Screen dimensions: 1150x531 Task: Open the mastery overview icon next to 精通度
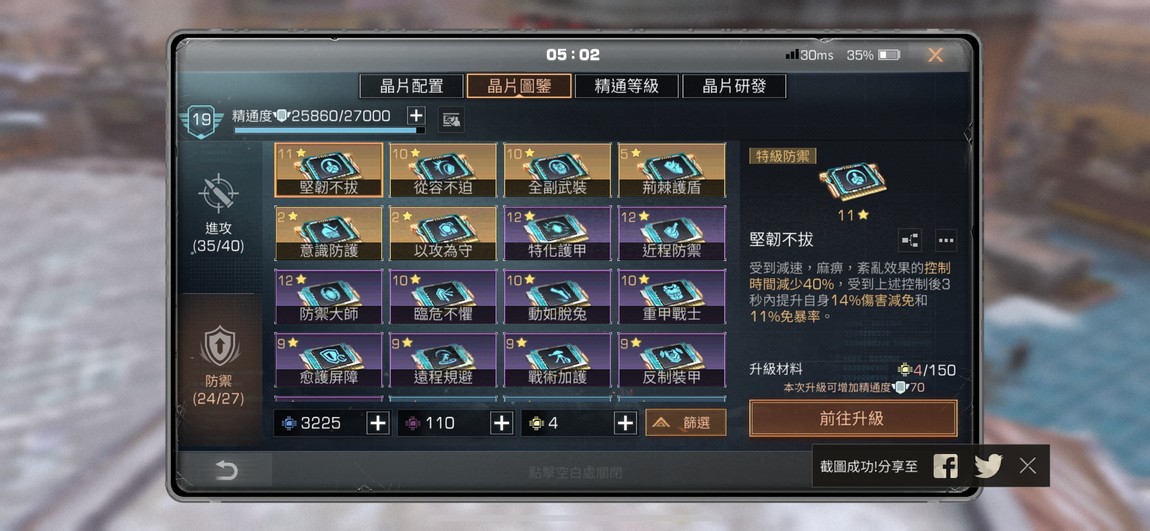pyautogui.click(x=451, y=119)
